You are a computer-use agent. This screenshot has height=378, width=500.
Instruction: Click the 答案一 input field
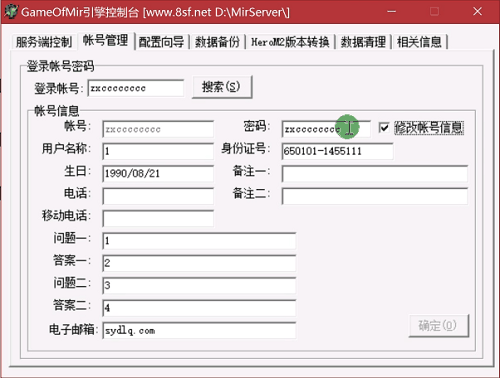click(199, 263)
